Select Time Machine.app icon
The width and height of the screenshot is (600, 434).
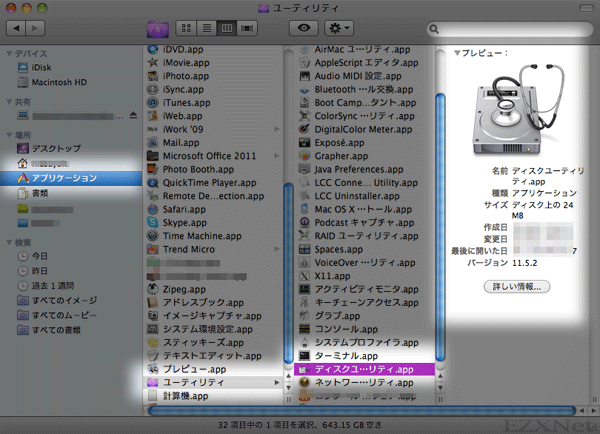point(153,236)
